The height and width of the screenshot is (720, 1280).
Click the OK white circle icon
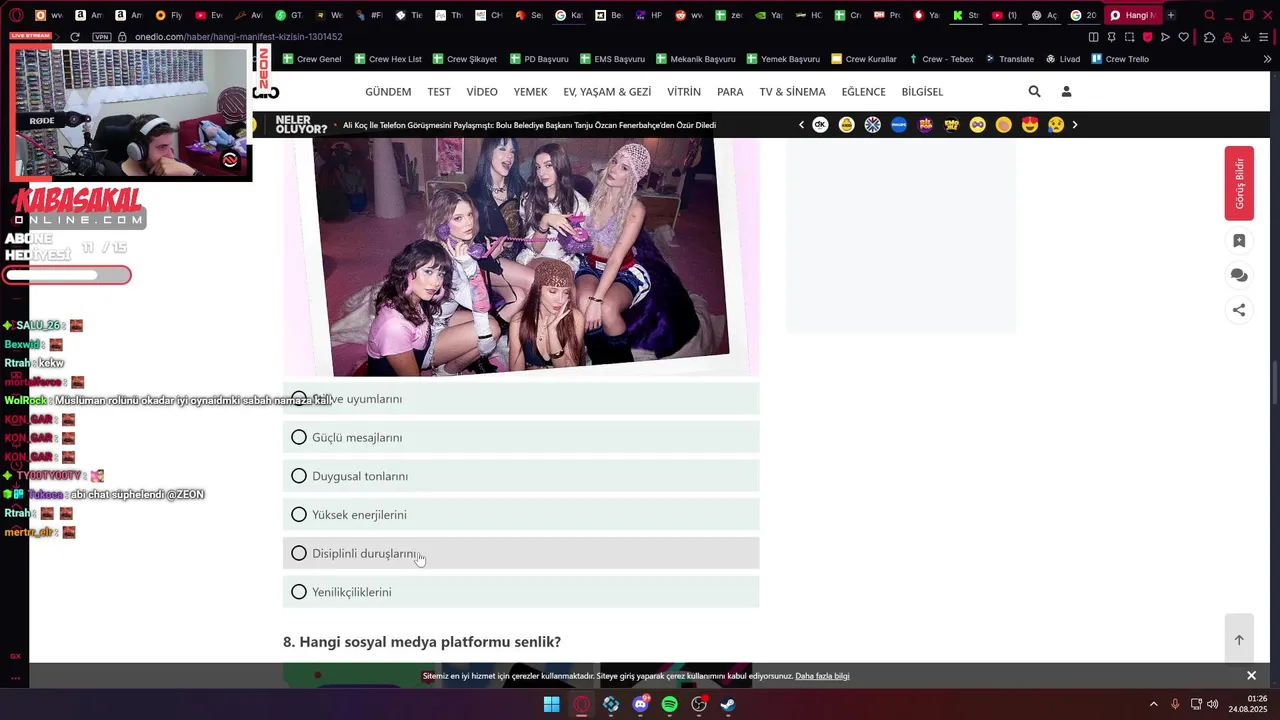820,125
